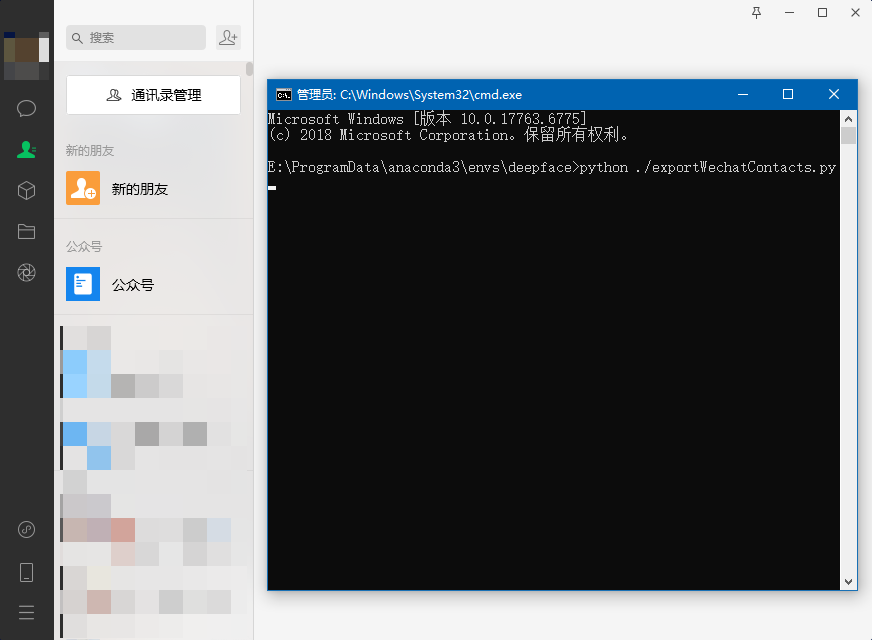The width and height of the screenshot is (872, 640).
Task: Minimize the WeChat window
Action: tap(789, 13)
